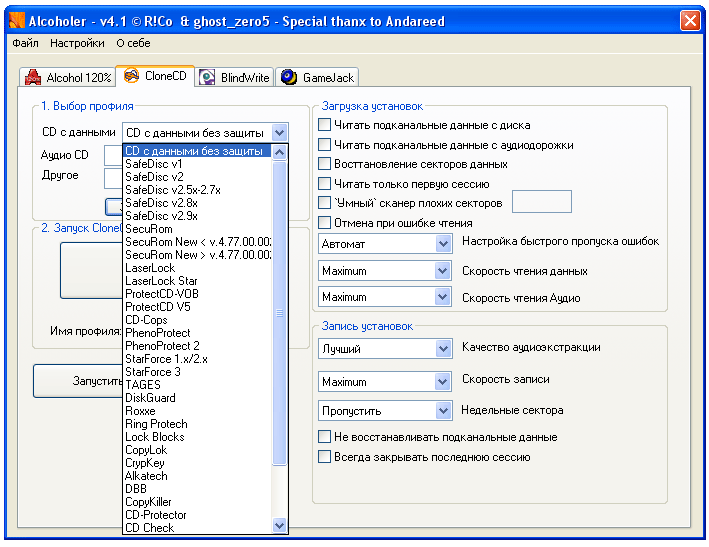Select 'Ring Protech' profile
The height and width of the screenshot is (547, 709).
click(198, 424)
